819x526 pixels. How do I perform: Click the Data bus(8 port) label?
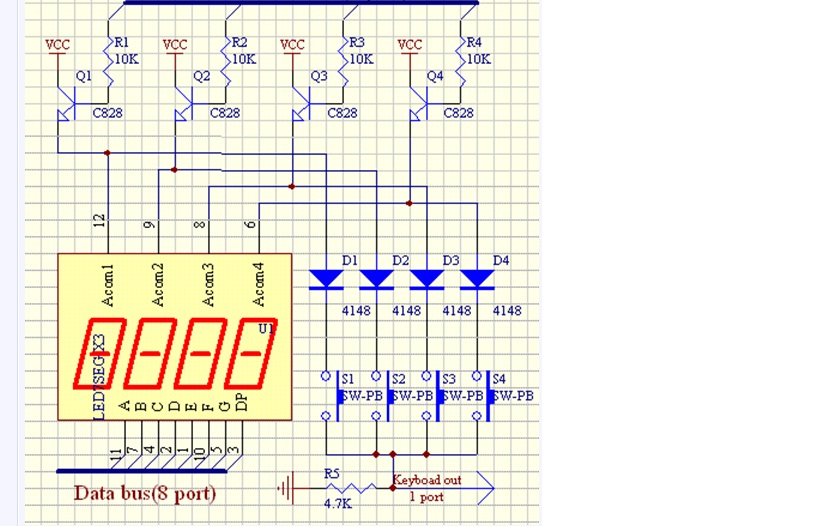(x=145, y=493)
